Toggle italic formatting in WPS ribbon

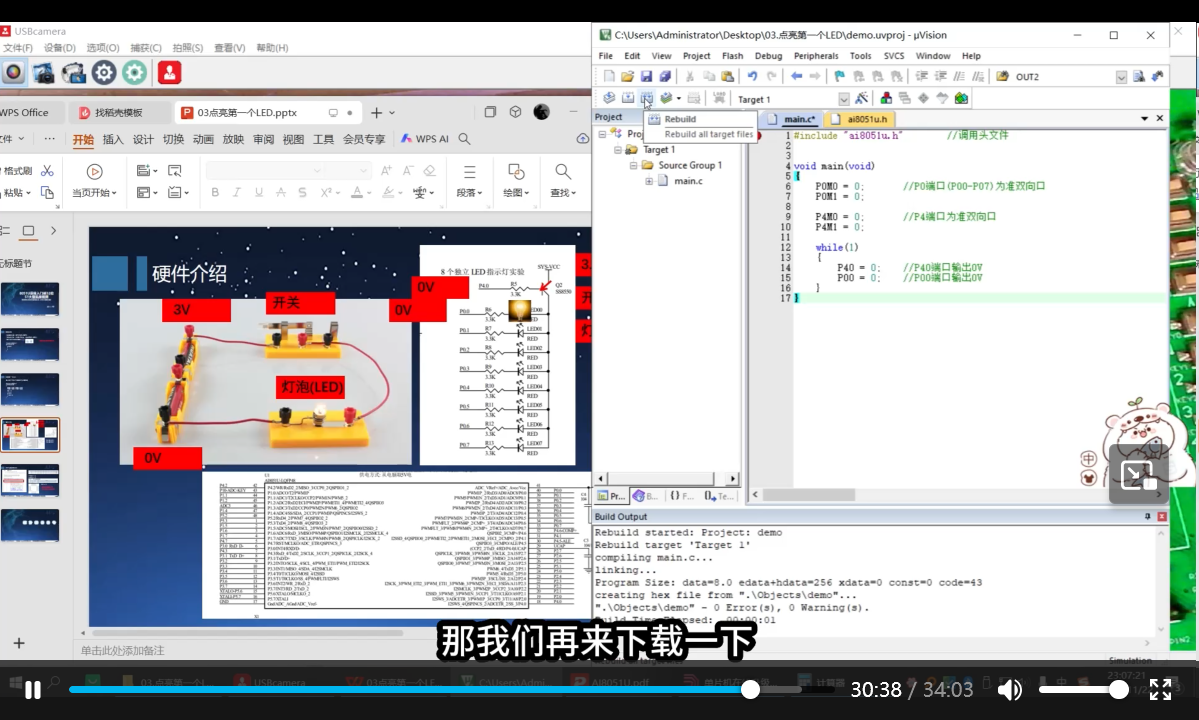pos(236,193)
